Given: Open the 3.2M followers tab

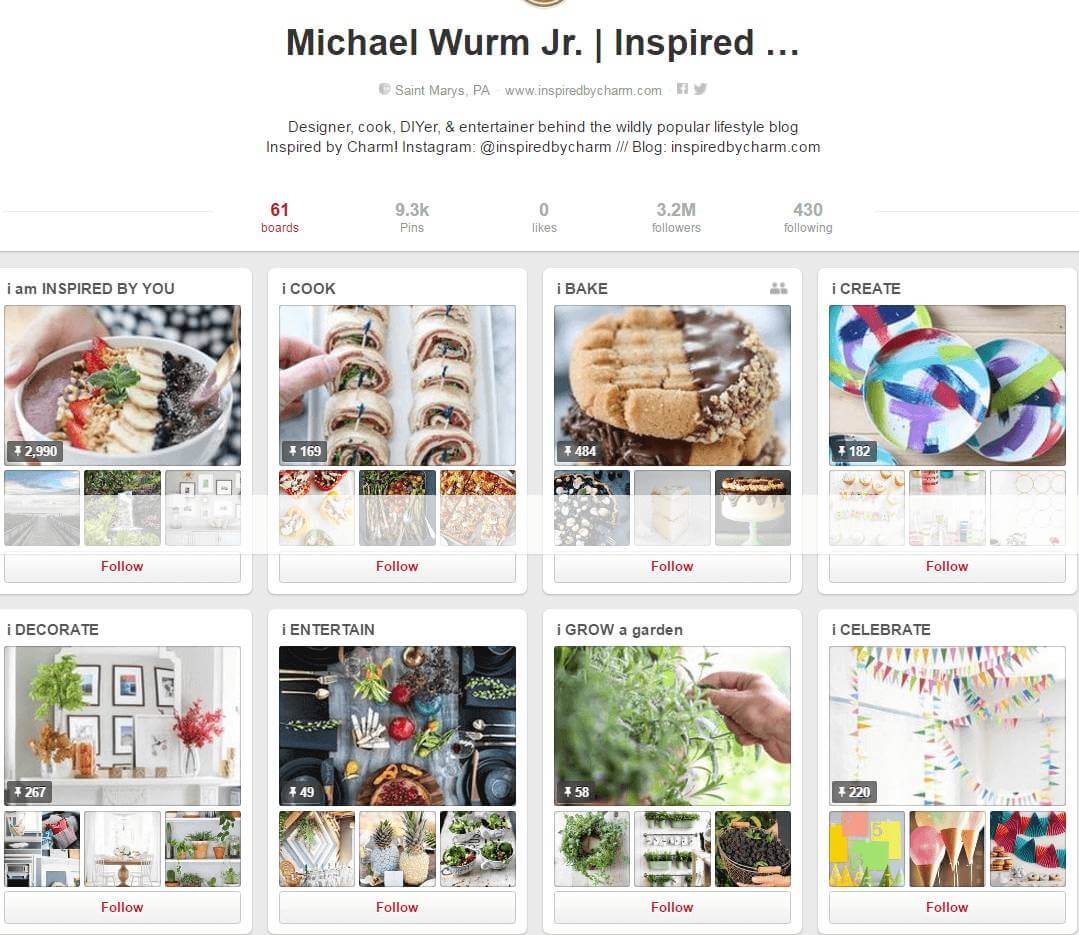Looking at the screenshot, I should pyautogui.click(x=676, y=217).
